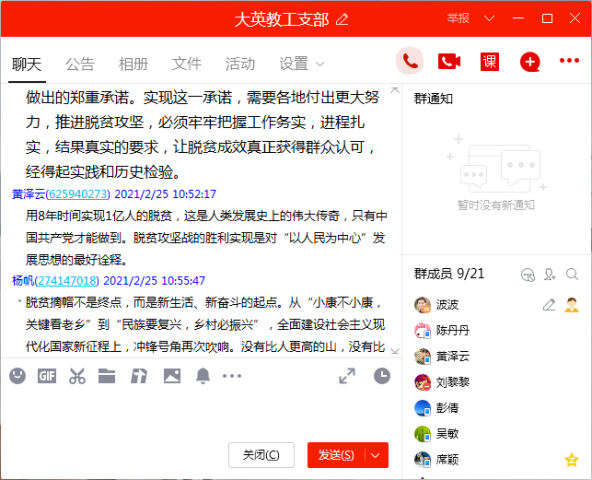Edit the group name with the pencil icon
Screen dimensions: 592x480
(x=342, y=19)
